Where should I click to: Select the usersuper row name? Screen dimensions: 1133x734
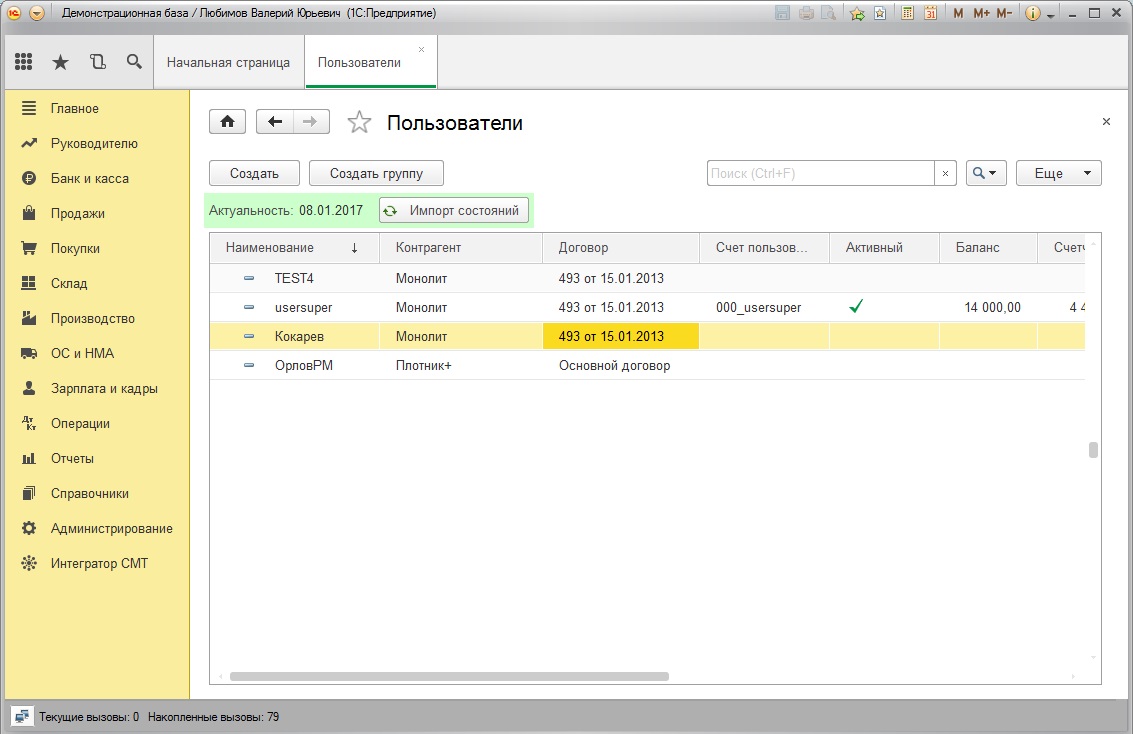click(303, 308)
